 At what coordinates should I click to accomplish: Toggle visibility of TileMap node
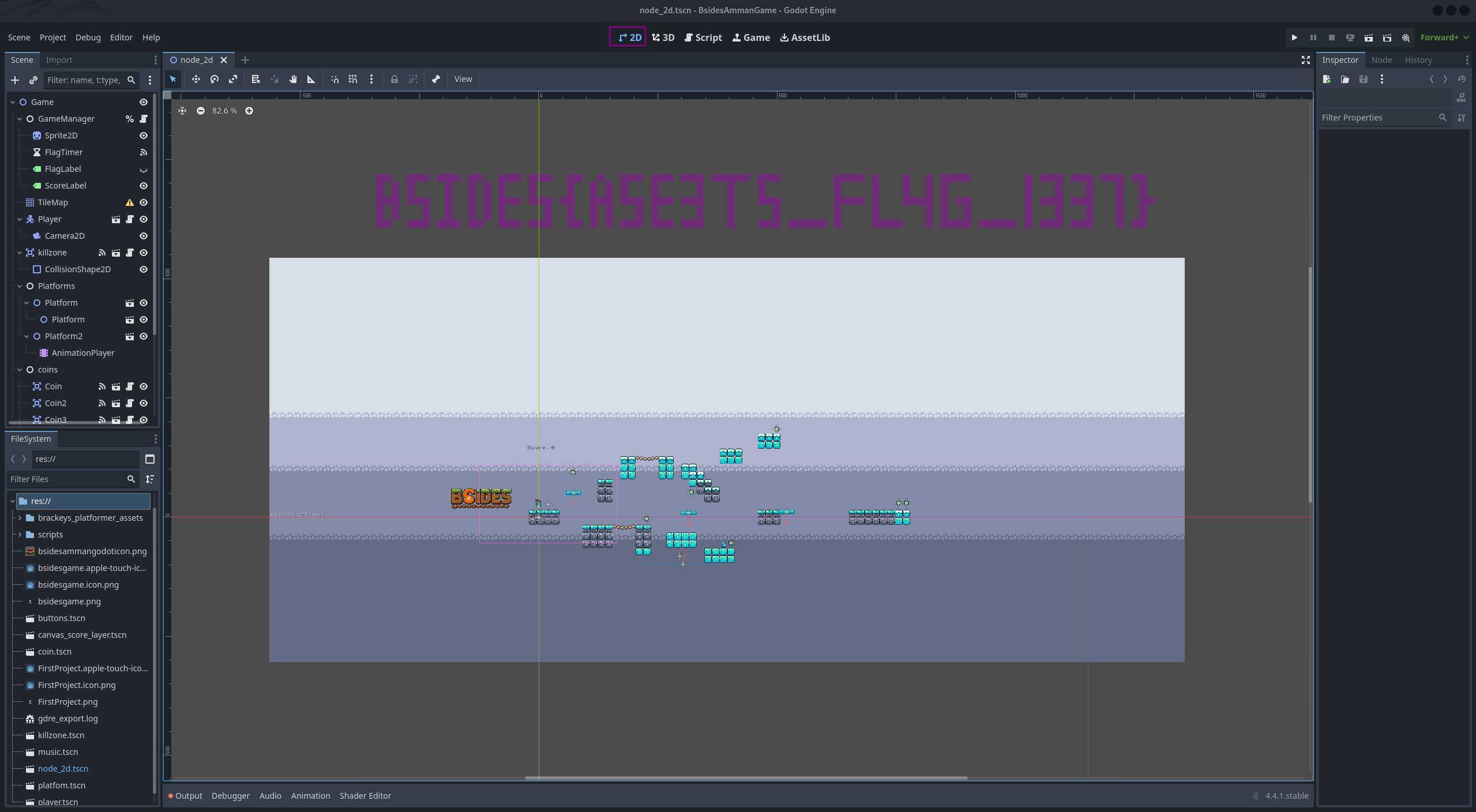point(144,202)
